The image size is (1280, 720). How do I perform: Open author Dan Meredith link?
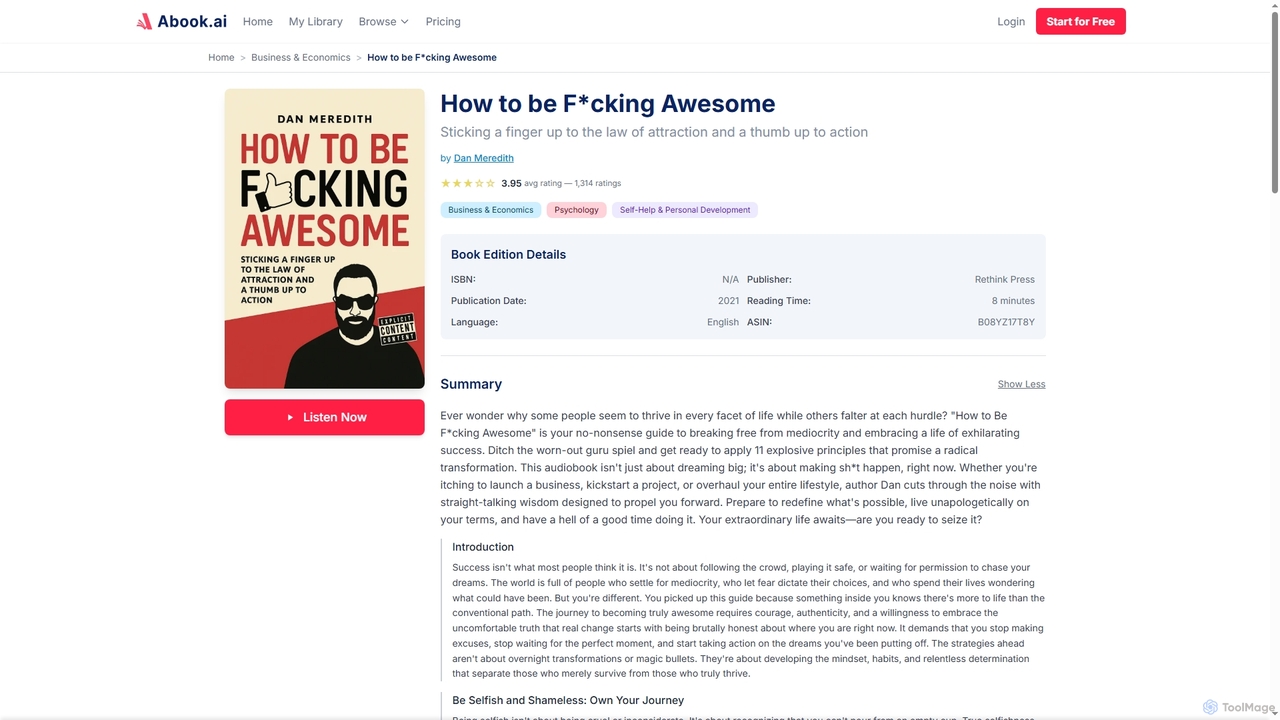click(x=484, y=158)
